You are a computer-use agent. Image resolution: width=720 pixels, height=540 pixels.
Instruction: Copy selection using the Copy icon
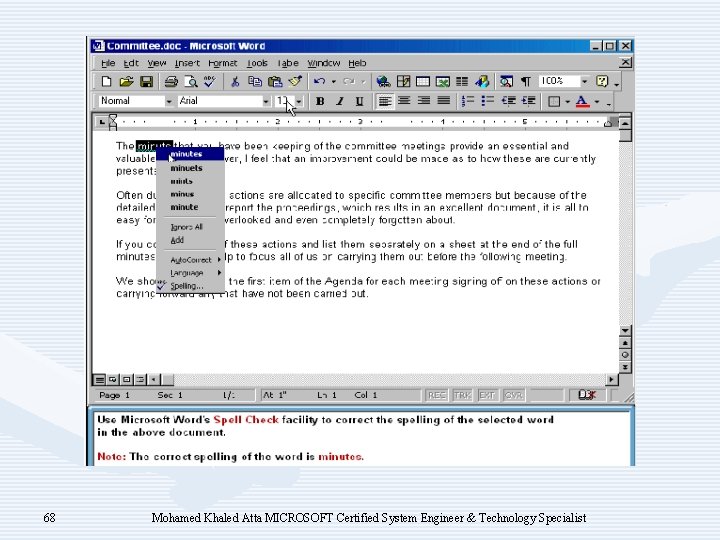click(x=254, y=82)
